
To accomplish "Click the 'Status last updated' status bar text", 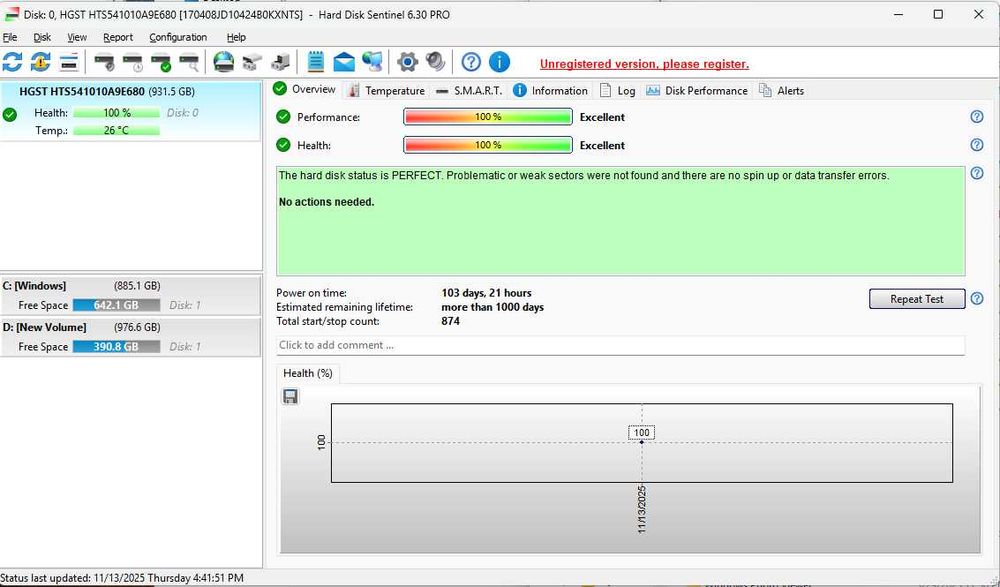I will click(x=122, y=578).
